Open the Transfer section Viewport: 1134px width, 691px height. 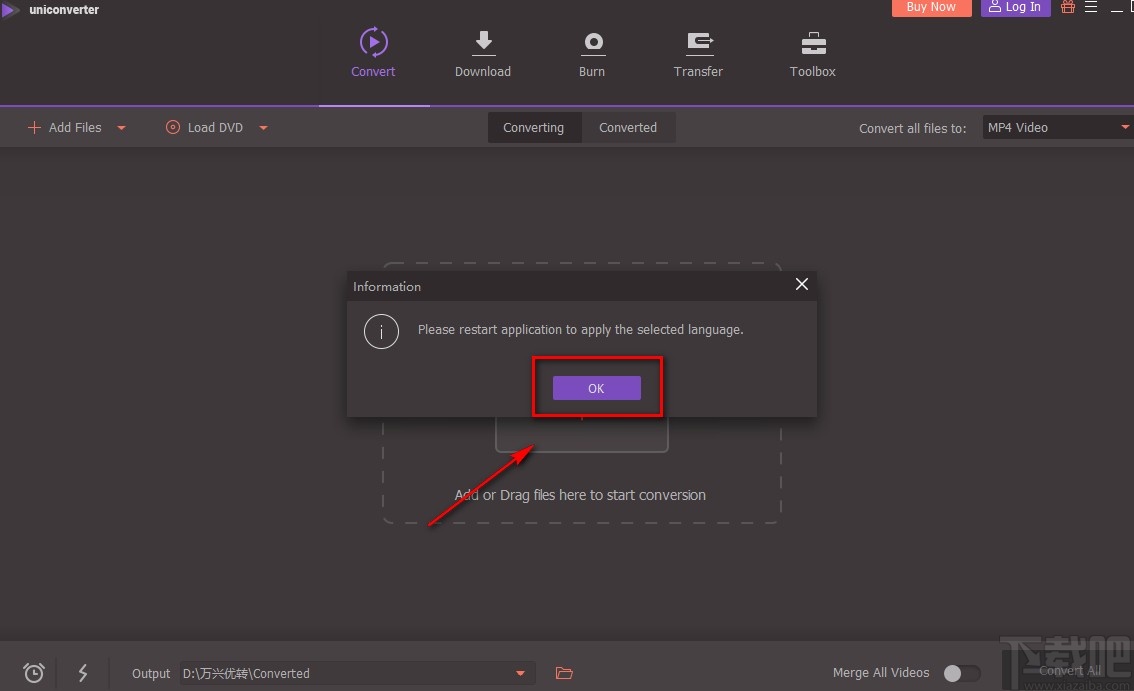tap(698, 53)
